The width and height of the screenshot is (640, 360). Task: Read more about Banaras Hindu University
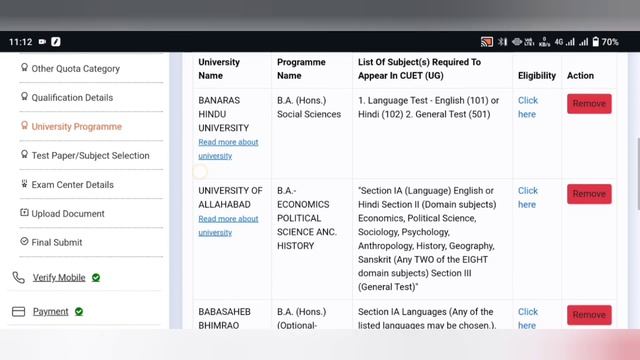tap(228, 149)
